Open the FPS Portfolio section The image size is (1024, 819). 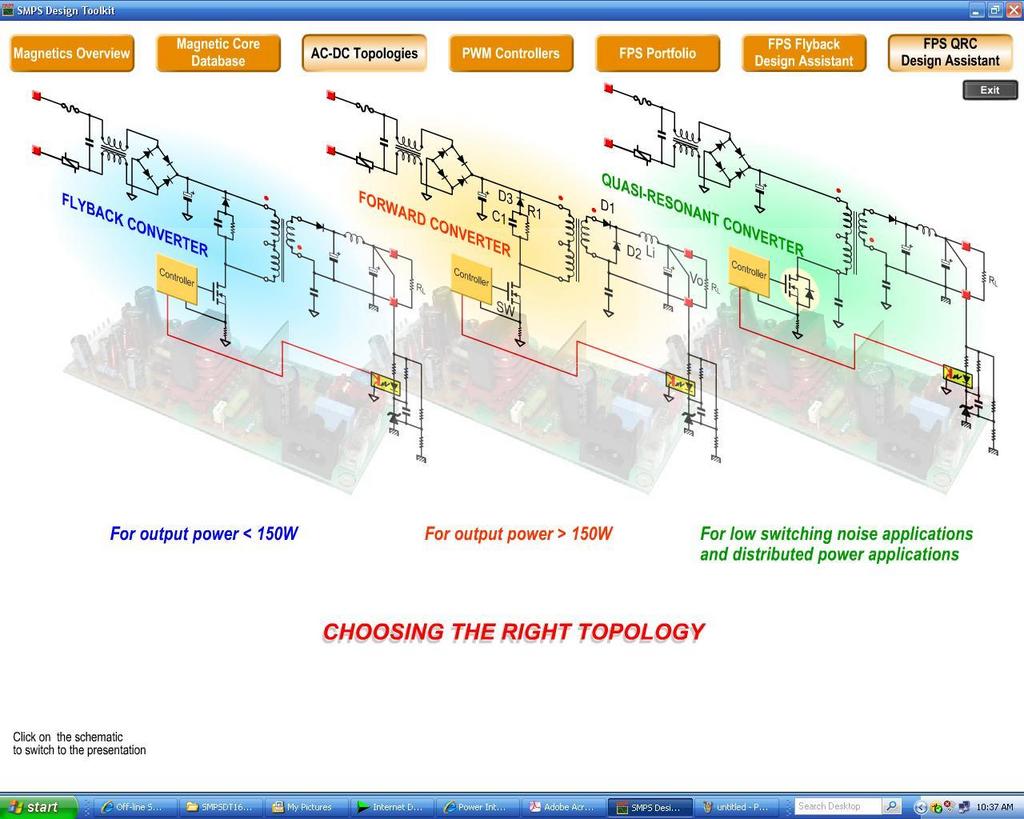pos(658,54)
